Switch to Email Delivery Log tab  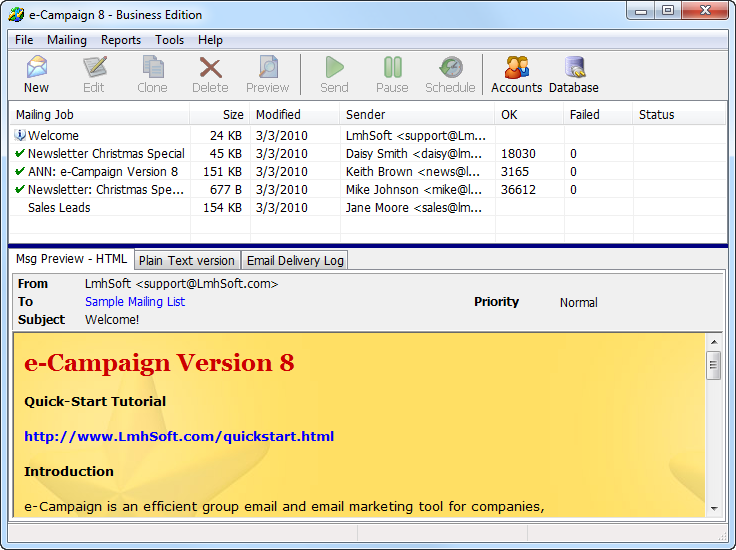295,260
